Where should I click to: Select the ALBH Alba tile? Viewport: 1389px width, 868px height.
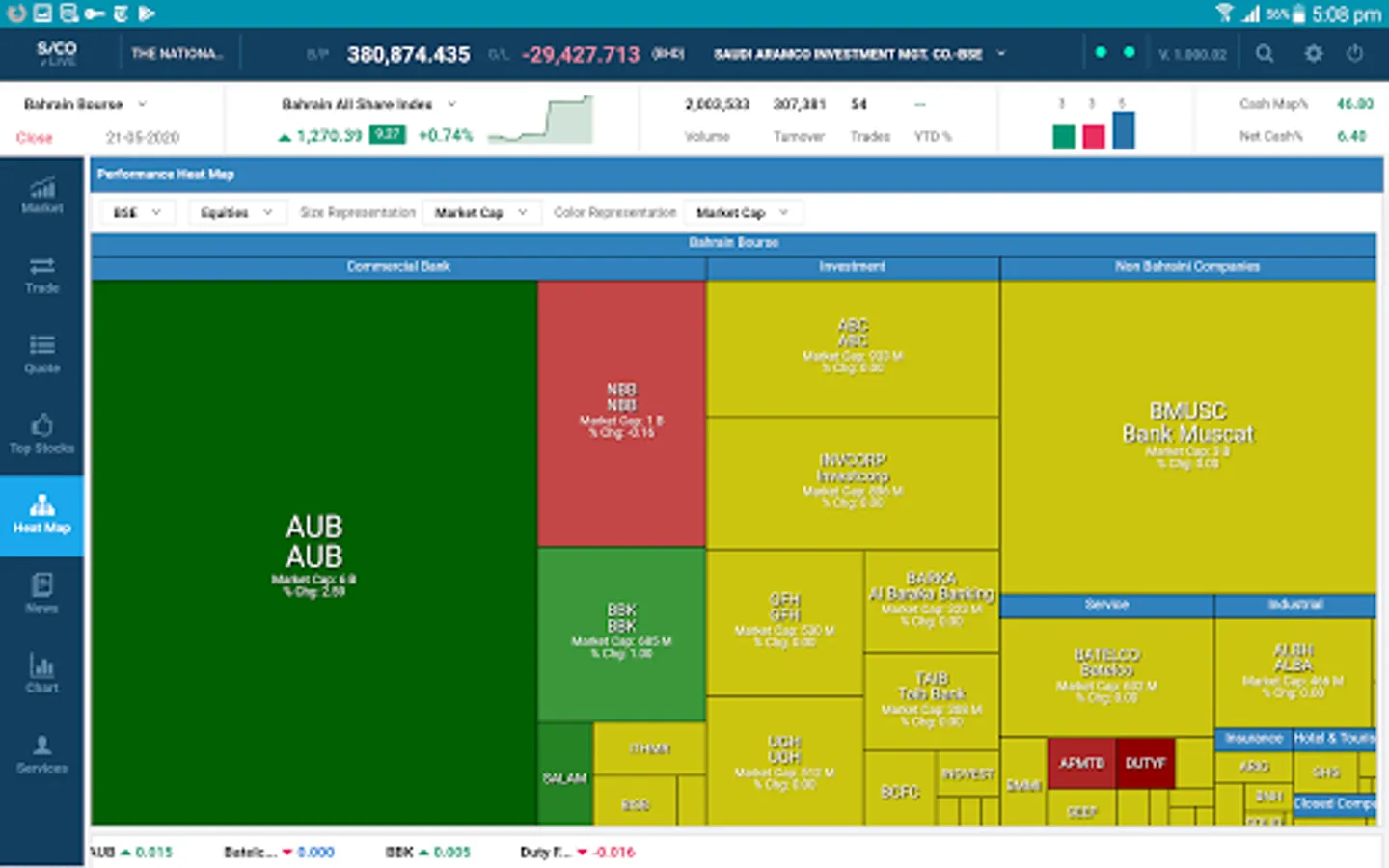(1293, 672)
